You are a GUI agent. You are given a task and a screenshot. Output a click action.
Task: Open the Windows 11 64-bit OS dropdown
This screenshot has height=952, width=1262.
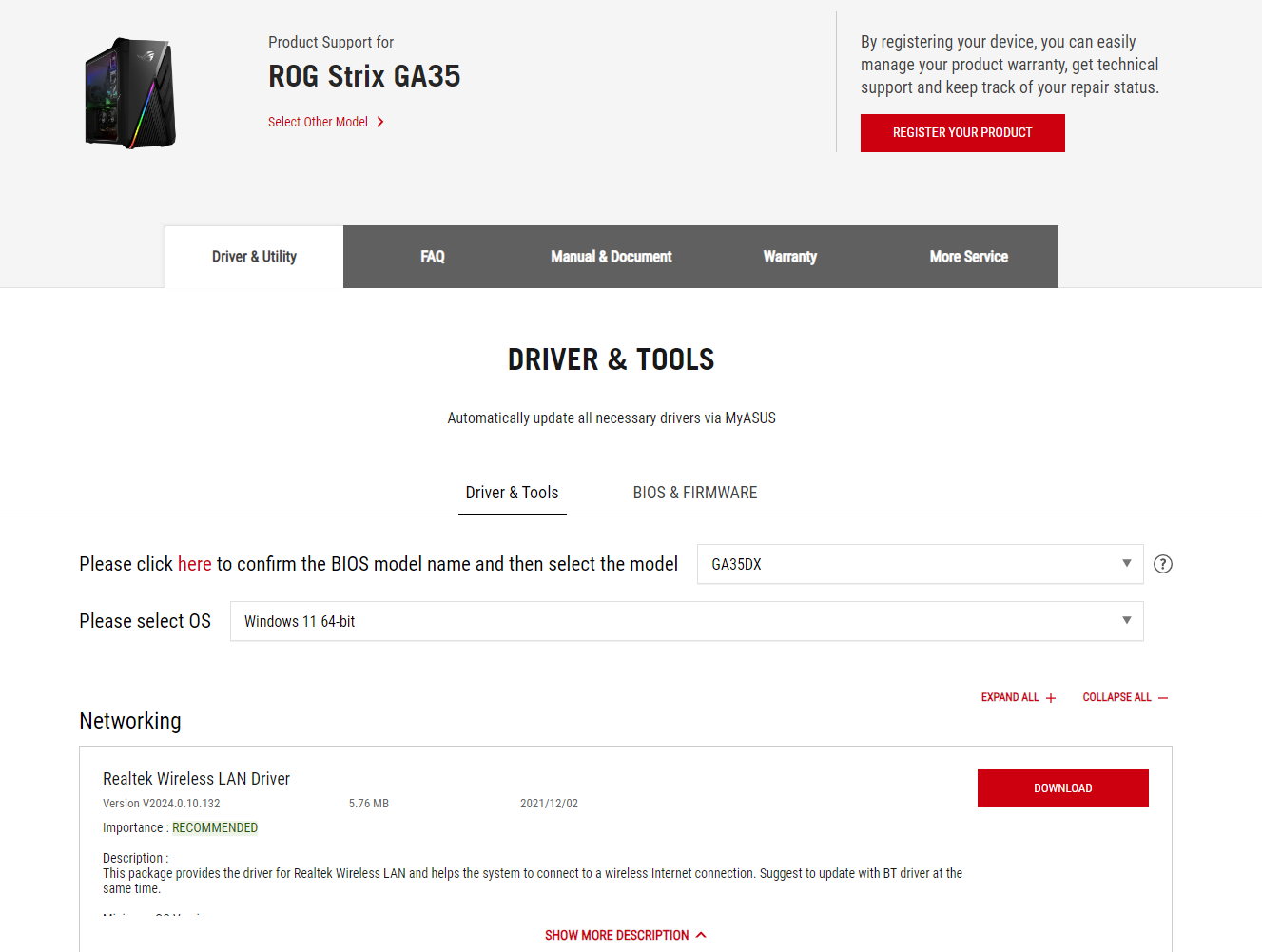coord(687,621)
